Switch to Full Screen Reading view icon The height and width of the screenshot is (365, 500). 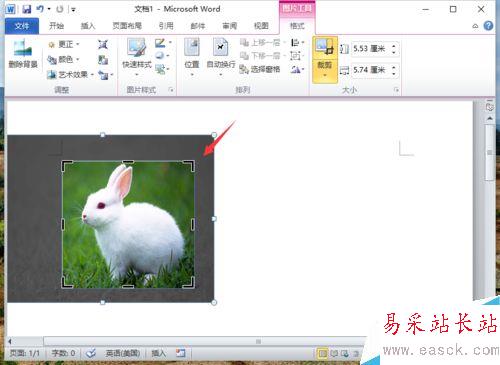pos(334,353)
